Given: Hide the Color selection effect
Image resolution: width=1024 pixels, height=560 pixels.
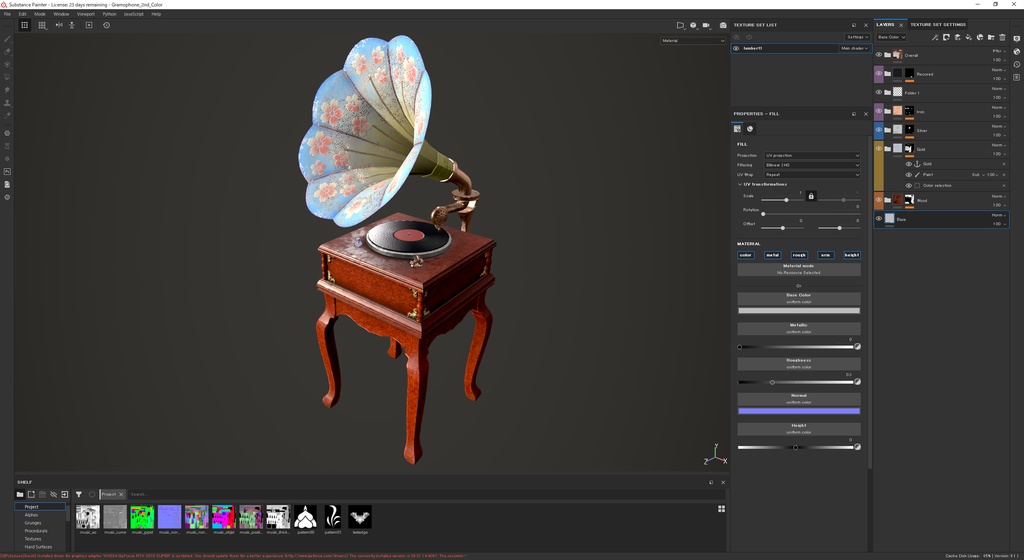Looking at the screenshot, I should point(908,185).
